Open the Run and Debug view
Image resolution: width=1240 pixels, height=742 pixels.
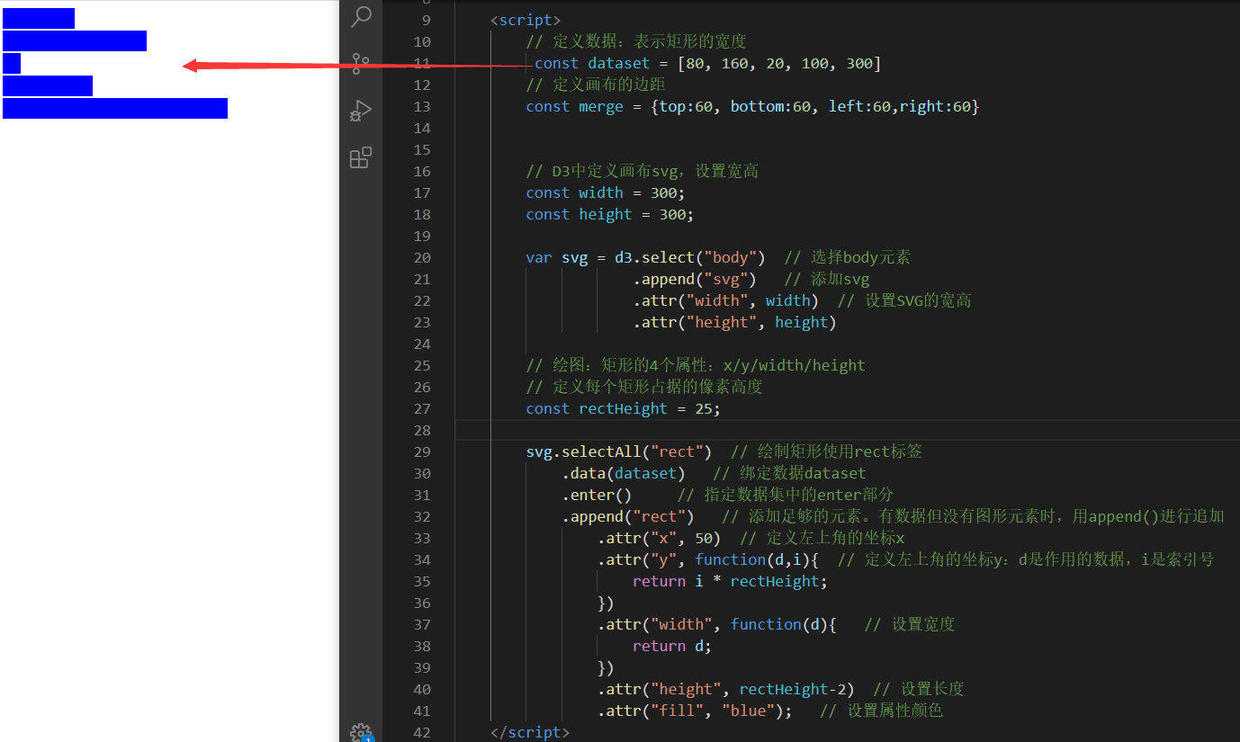(x=361, y=110)
